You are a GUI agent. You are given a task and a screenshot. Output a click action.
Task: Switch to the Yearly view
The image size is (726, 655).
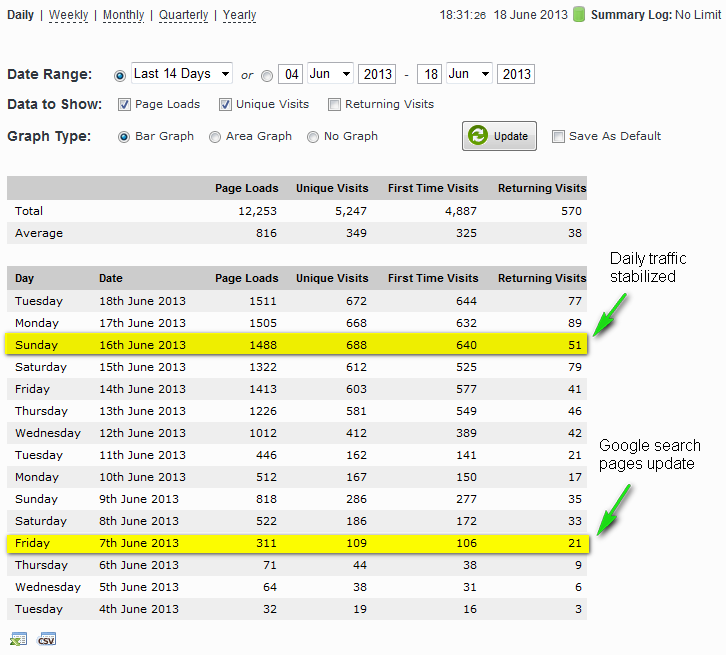click(x=239, y=15)
